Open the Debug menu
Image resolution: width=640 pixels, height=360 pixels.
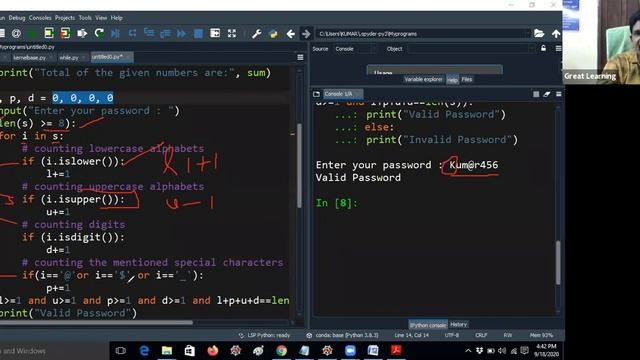click(x=17, y=18)
